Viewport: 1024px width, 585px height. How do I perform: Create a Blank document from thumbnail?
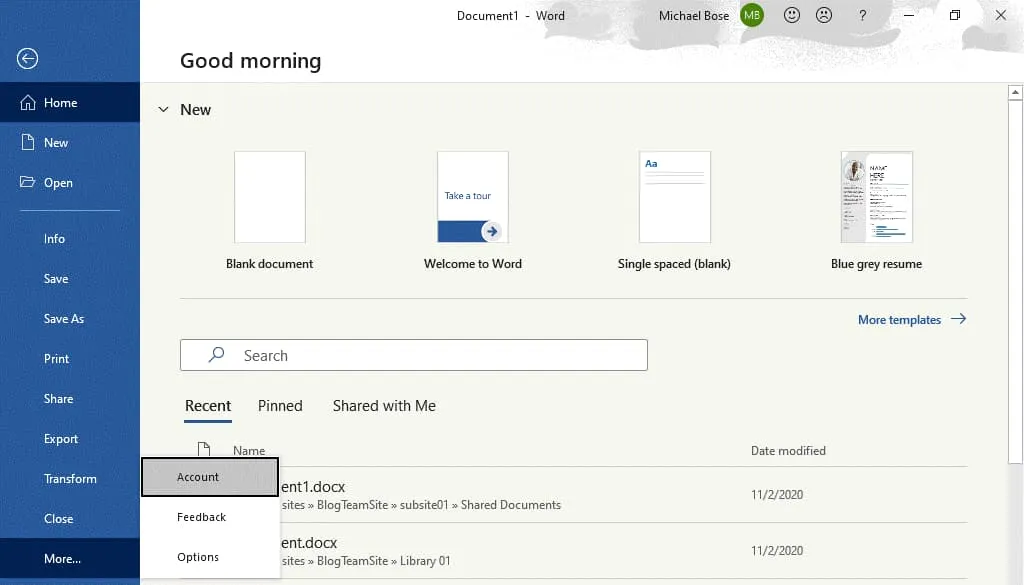[270, 197]
